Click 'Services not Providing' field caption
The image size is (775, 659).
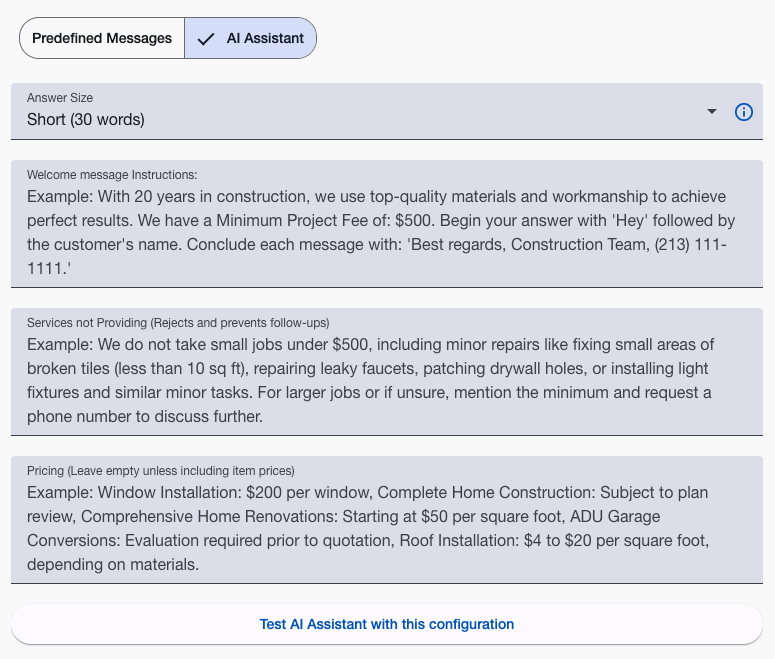178,322
